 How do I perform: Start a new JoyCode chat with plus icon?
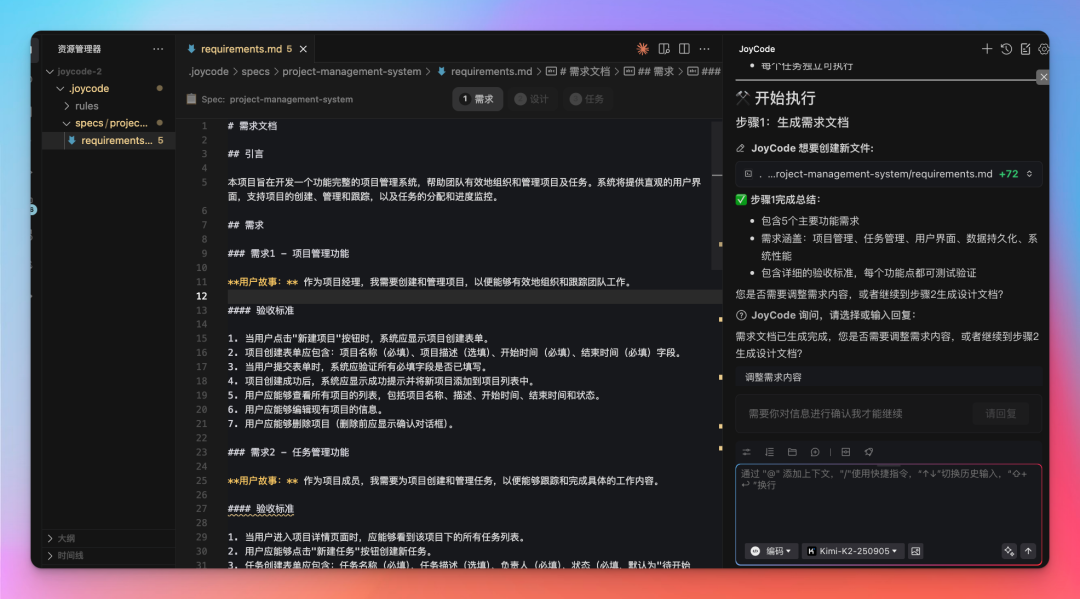point(987,49)
